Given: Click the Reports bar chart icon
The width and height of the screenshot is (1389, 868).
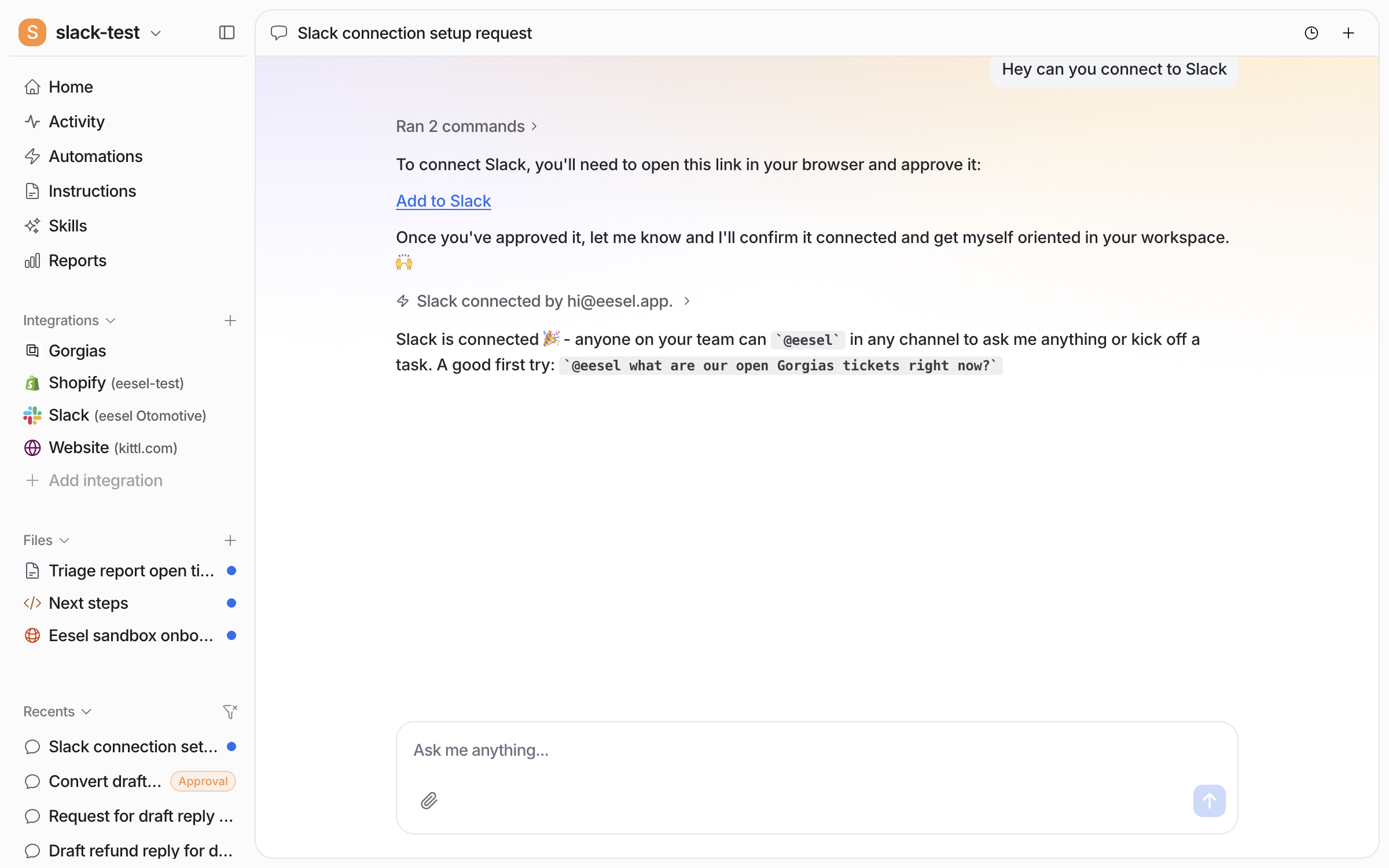Looking at the screenshot, I should point(32,260).
